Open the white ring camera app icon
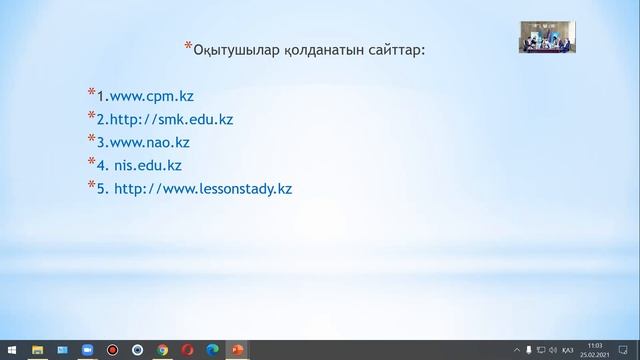This screenshot has height=360, width=640. tap(138, 350)
